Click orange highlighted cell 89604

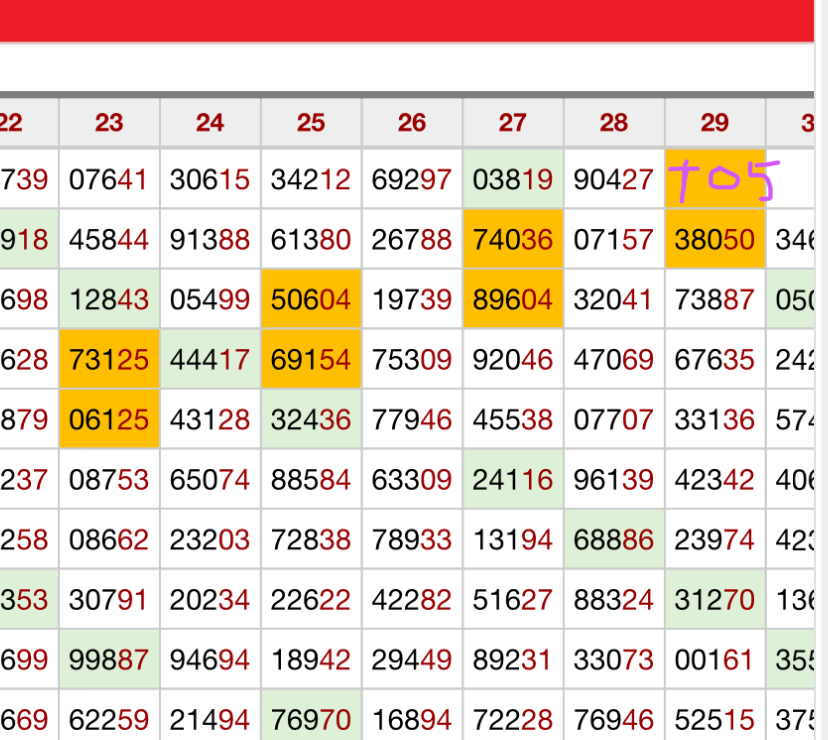coord(513,299)
